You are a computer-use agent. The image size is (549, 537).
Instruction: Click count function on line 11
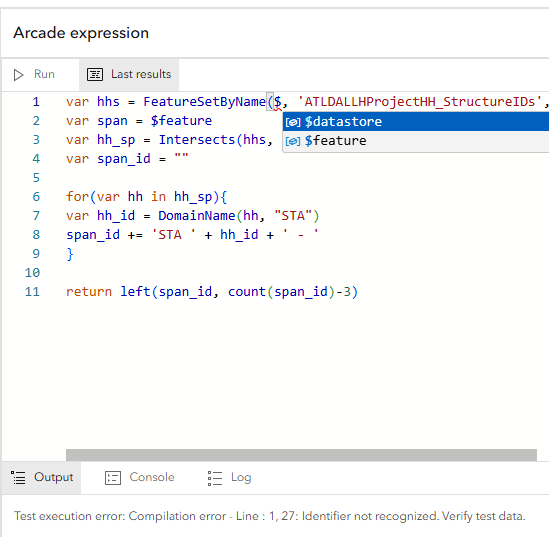tap(247, 291)
